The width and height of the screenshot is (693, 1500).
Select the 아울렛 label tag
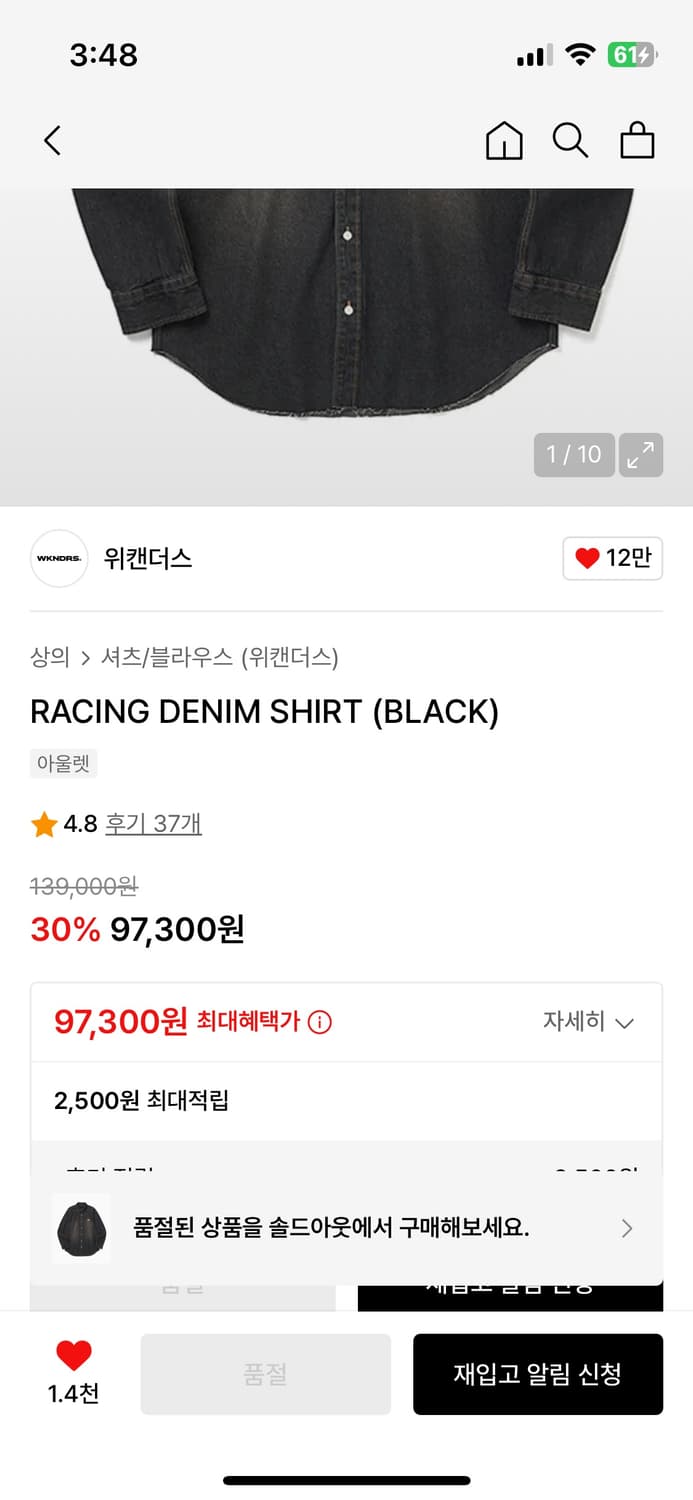point(63,762)
